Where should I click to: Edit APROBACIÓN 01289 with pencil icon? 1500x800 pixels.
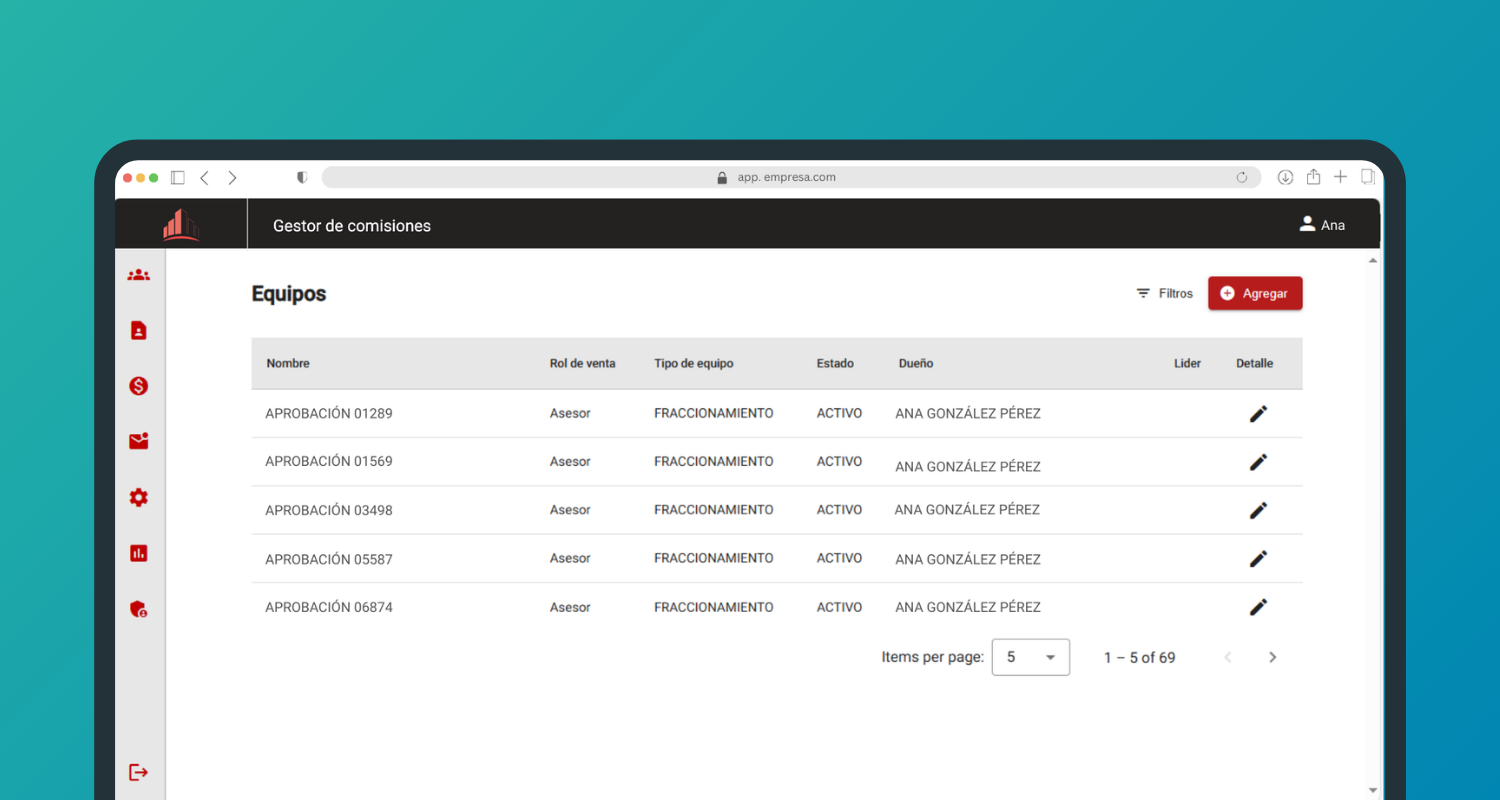[1258, 414]
